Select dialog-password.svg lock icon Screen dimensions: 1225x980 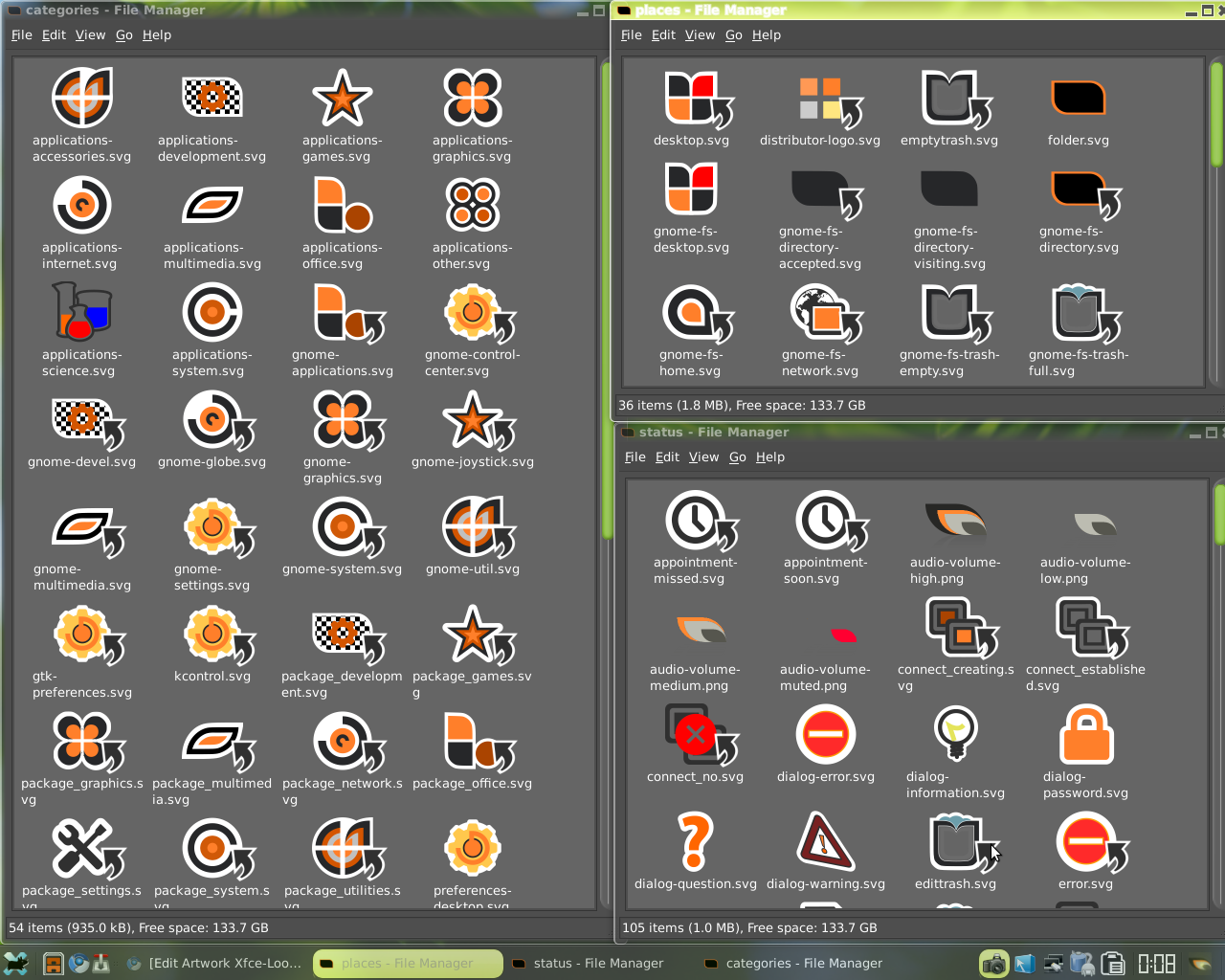pos(1086,735)
